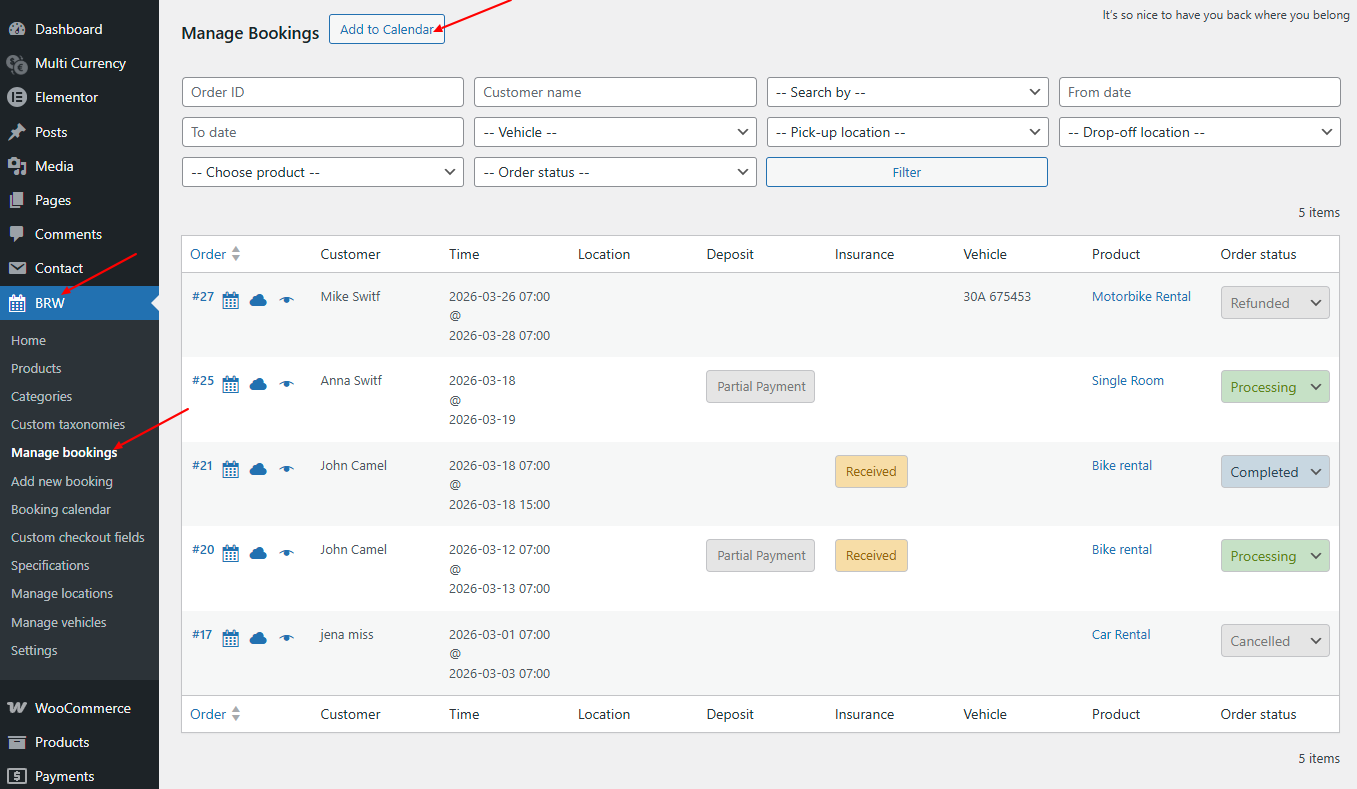
Task: Sort by Order column header arrows
Action: click(236, 254)
